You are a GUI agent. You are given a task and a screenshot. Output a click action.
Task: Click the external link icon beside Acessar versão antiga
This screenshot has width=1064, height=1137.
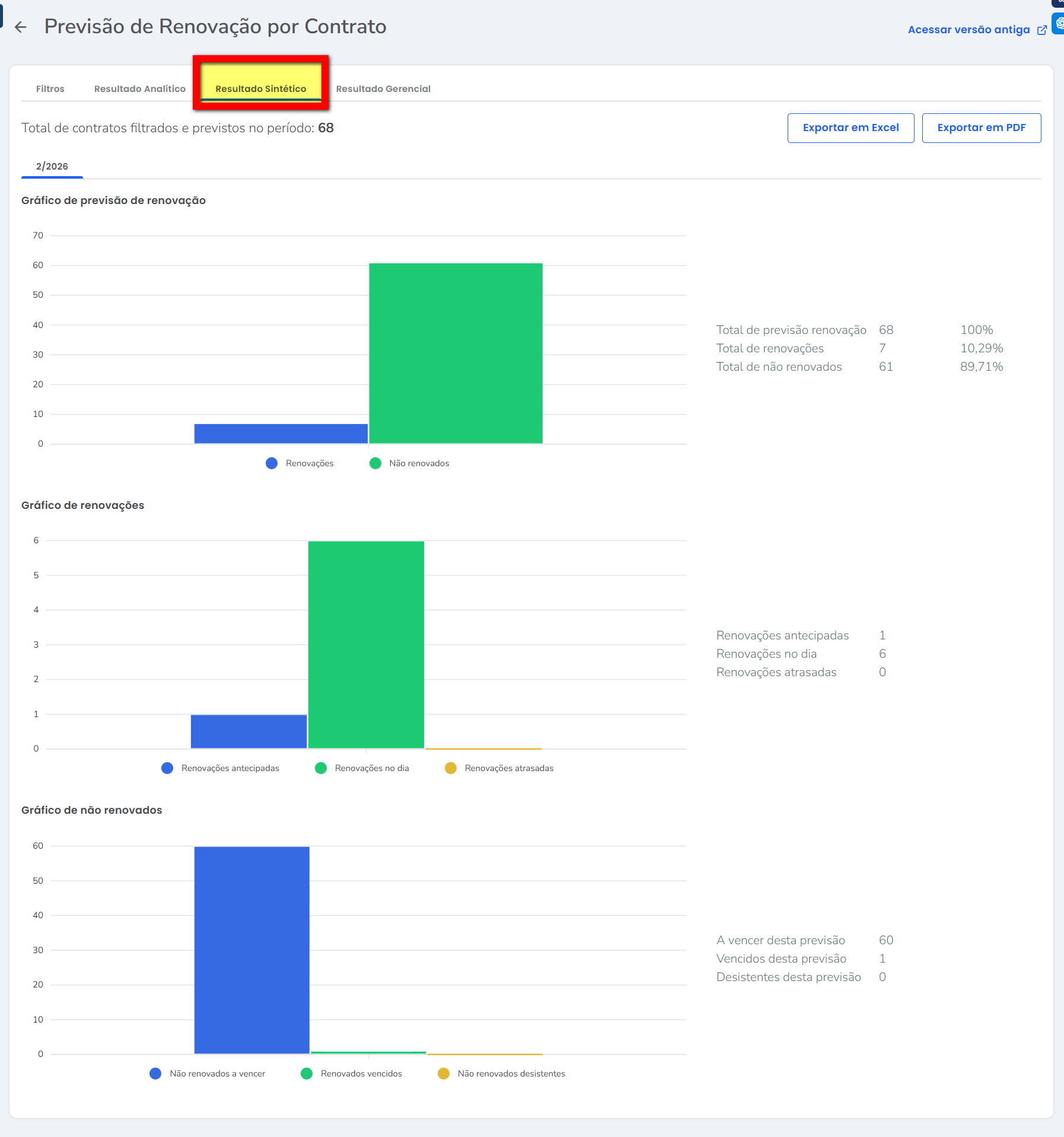click(x=1041, y=30)
